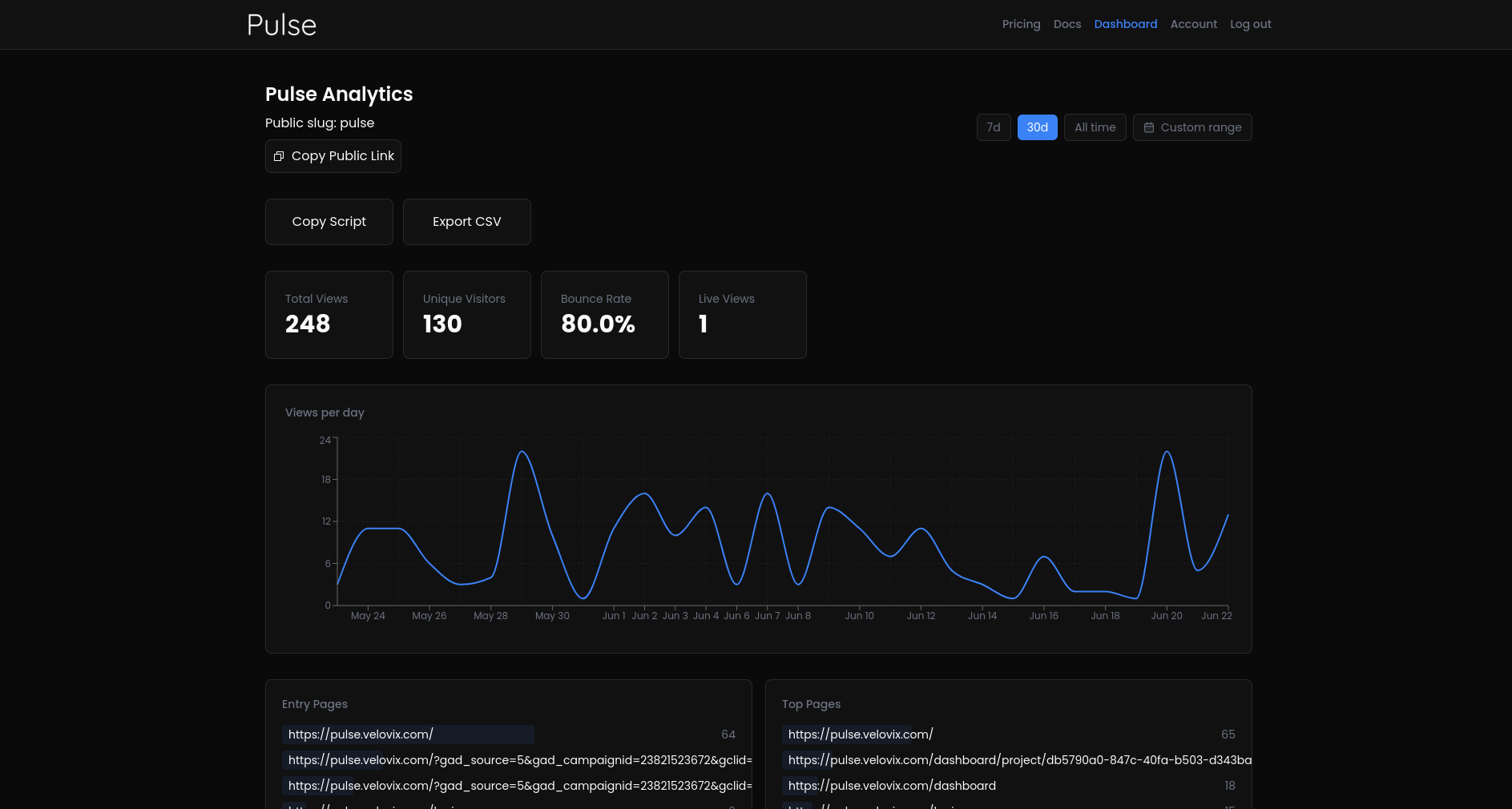Click the 'May 24' x-axis label
The image size is (1512, 809).
[368, 616]
